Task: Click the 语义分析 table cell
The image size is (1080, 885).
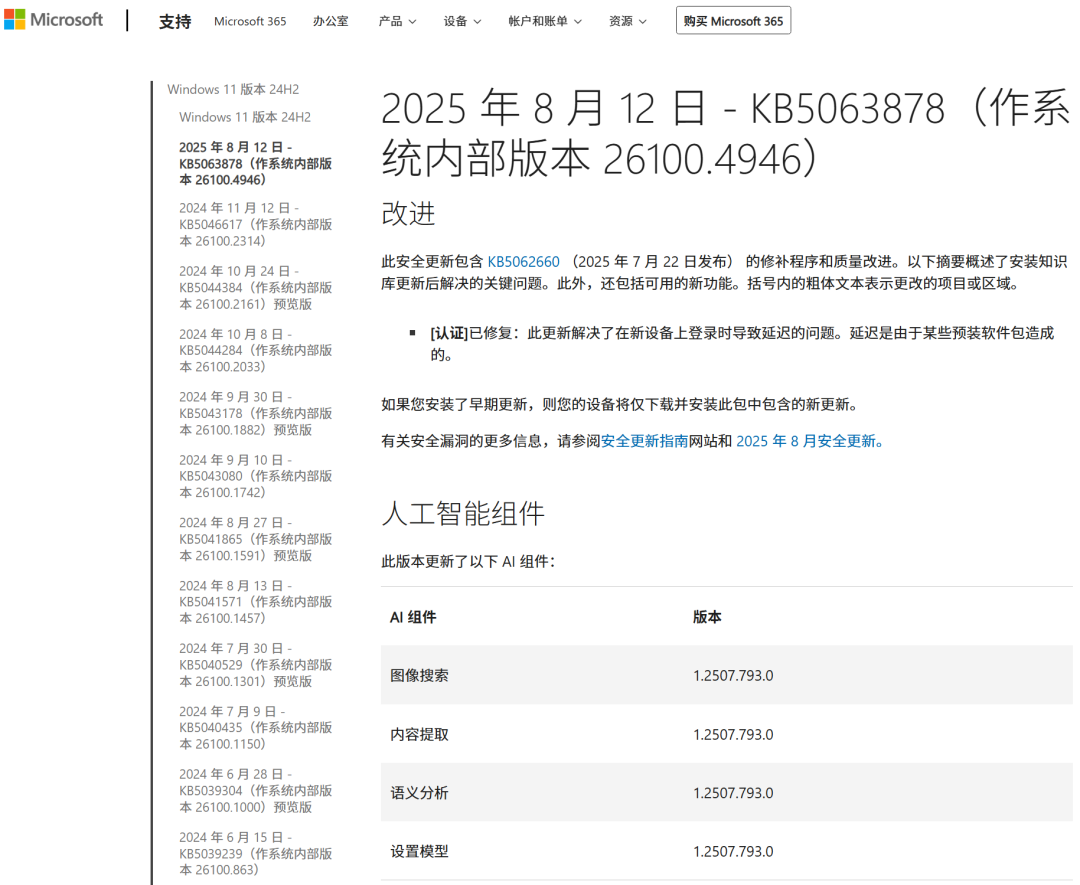Action: 419,793
